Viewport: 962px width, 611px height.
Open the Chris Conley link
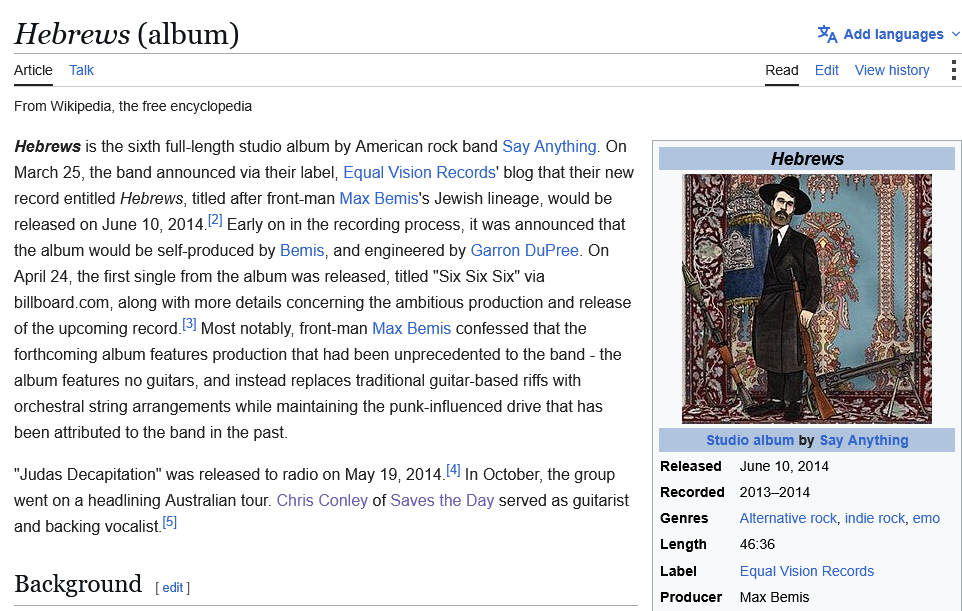pos(322,501)
